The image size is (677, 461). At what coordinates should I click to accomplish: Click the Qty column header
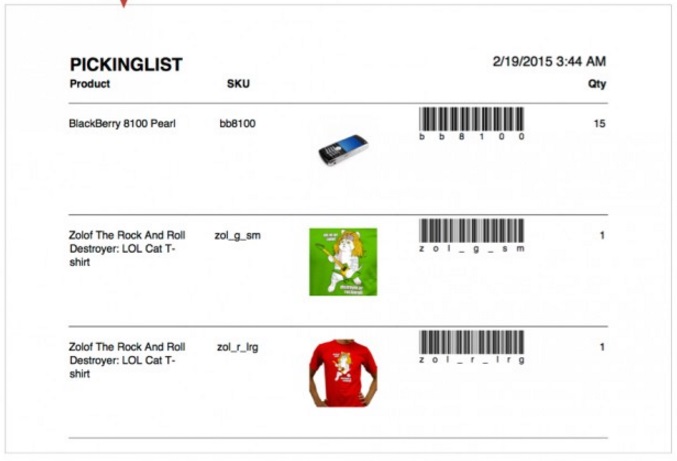click(x=597, y=84)
